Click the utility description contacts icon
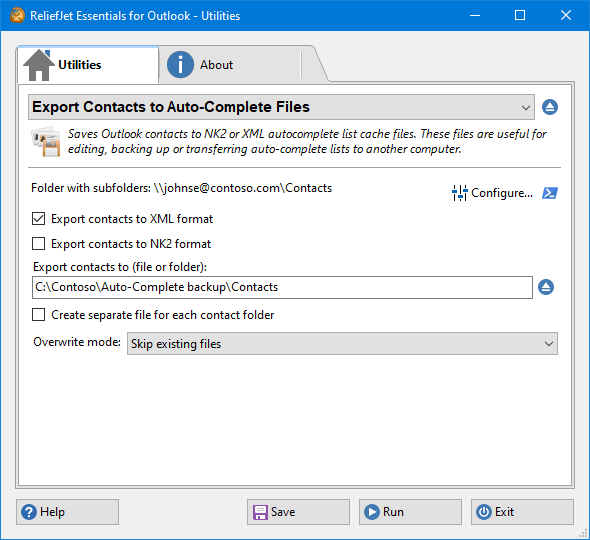The image size is (590, 540). [x=45, y=142]
